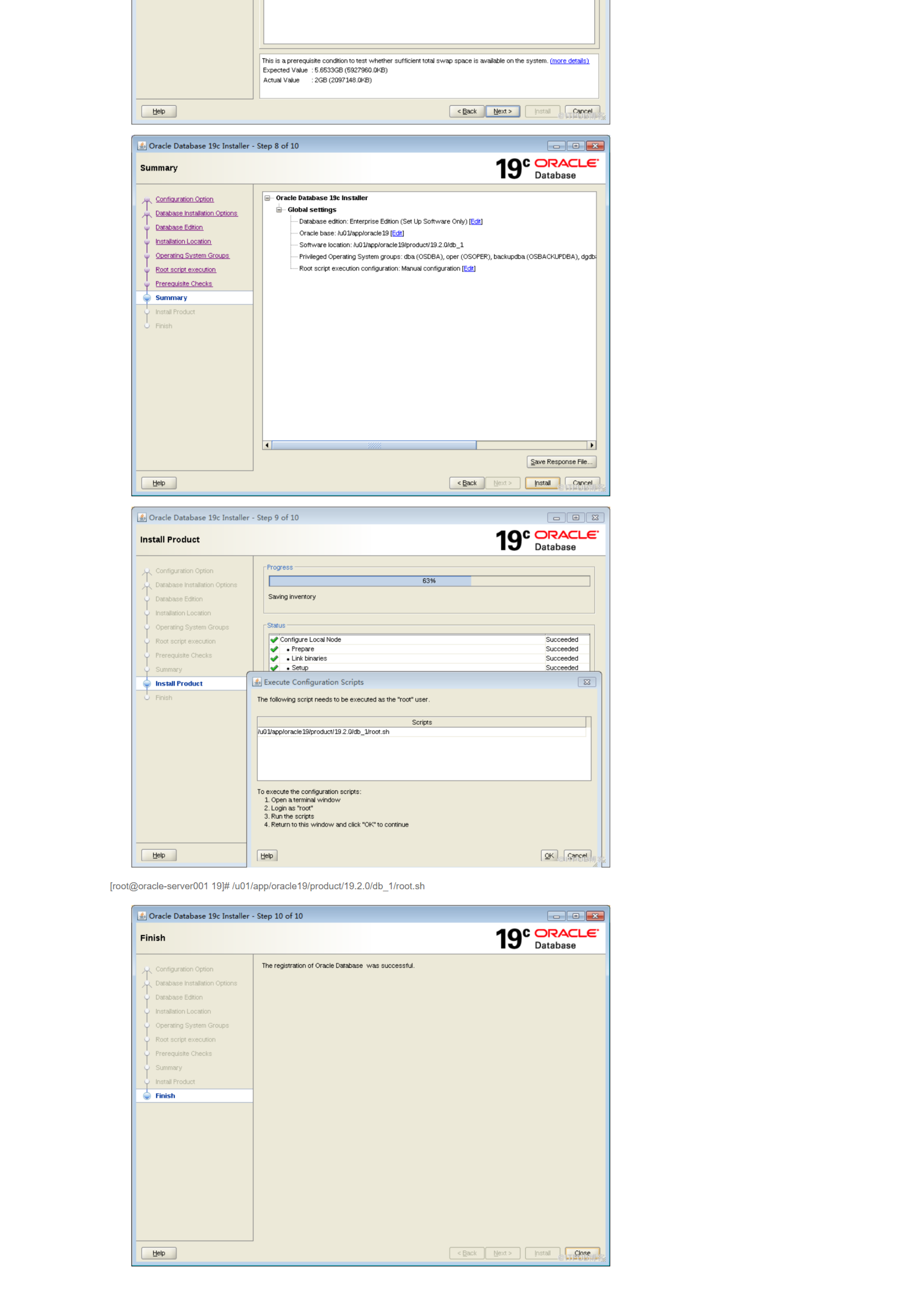This screenshot has width=924, height=1303.
Task: Go to Database Edition step in Summary window
Action: click(179, 227)
